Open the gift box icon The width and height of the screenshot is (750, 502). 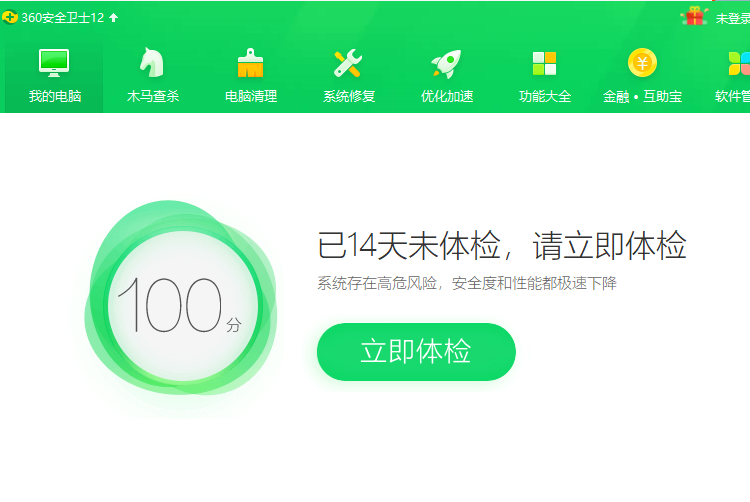(x=694, y=16)
